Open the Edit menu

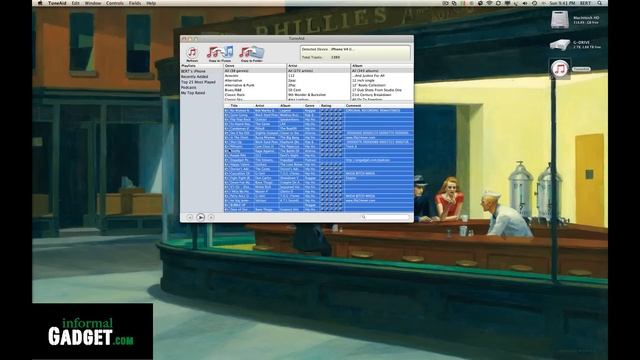point(76,3)
